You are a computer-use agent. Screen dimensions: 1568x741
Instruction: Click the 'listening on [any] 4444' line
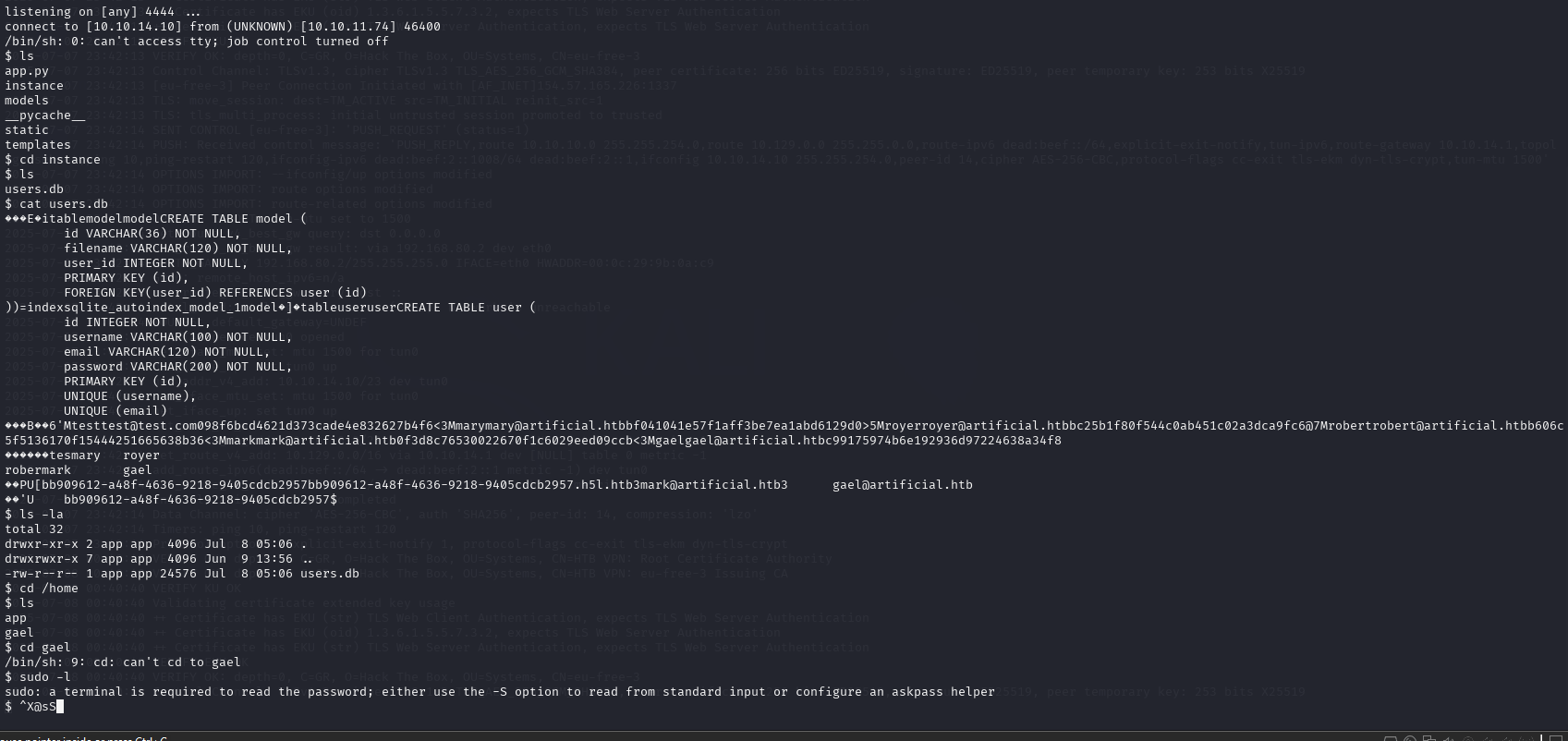pos(102,12)
